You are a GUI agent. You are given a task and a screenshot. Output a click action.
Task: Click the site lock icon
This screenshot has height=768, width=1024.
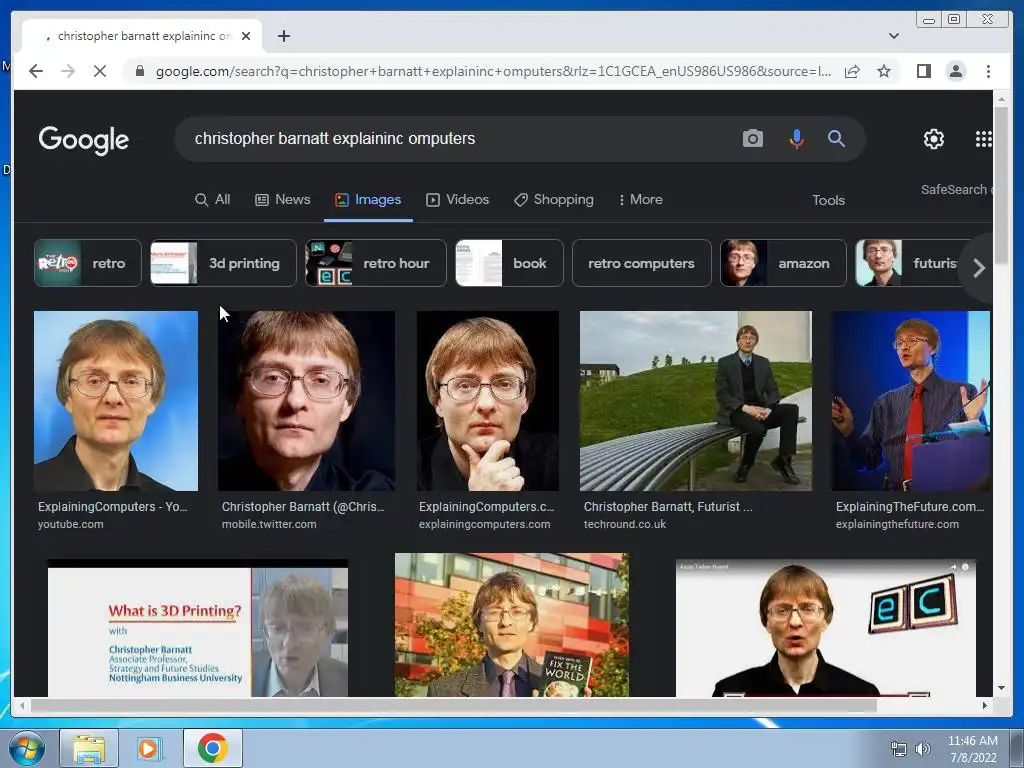tap(139, 71)
